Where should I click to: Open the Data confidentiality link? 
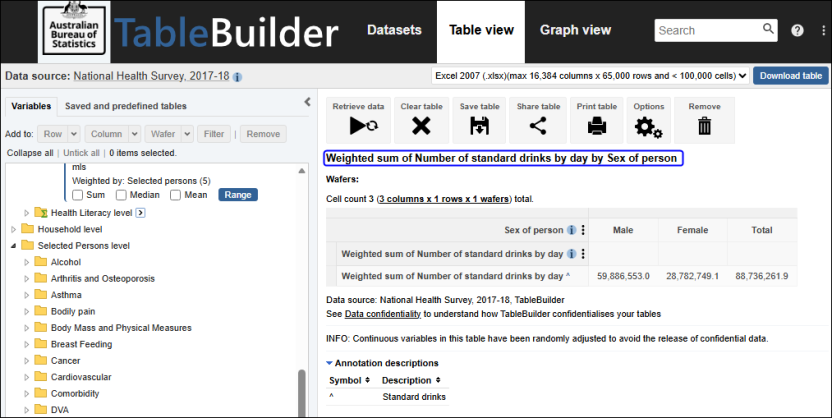(383, 314)
